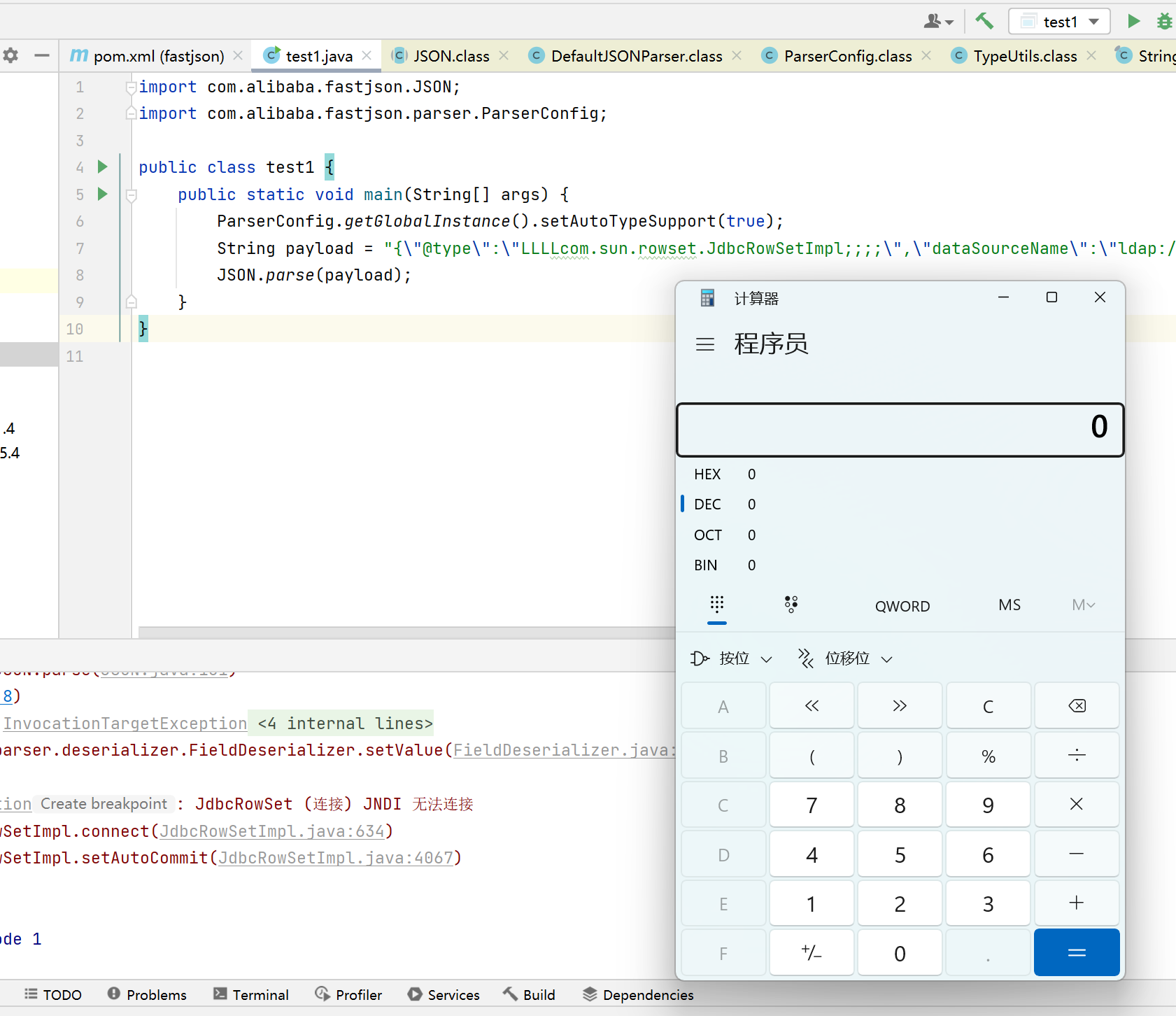The width and height of the screenshot is (1176, 1016).
Task: Switch to the bit toggling keypad icon
Action: click(791, 605)
